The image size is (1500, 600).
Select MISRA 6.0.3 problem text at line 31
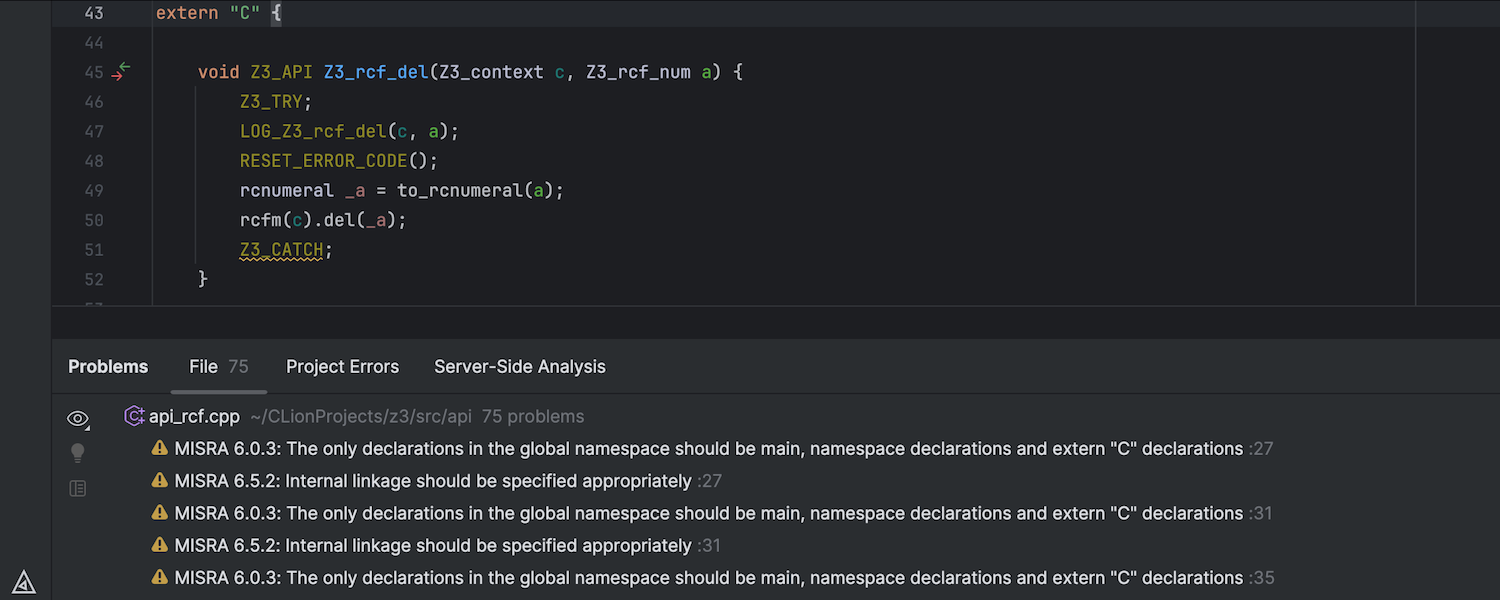(708, 513)
